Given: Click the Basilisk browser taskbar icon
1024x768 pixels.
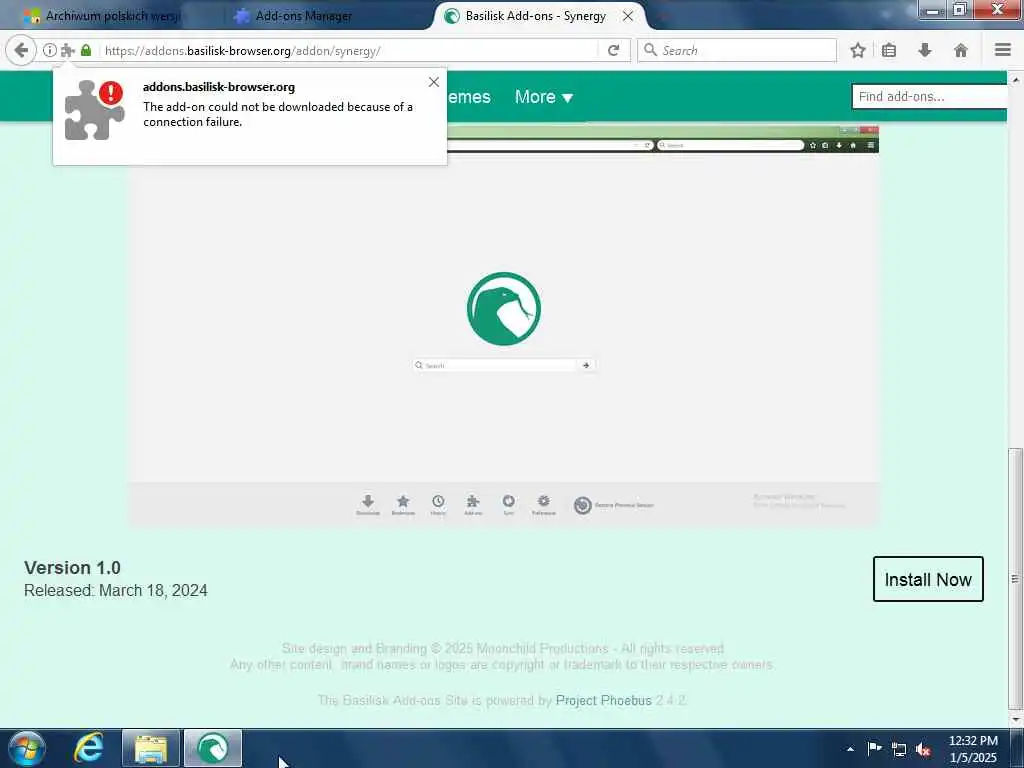Looking at the screenshot, I should (x=213, y=748).
